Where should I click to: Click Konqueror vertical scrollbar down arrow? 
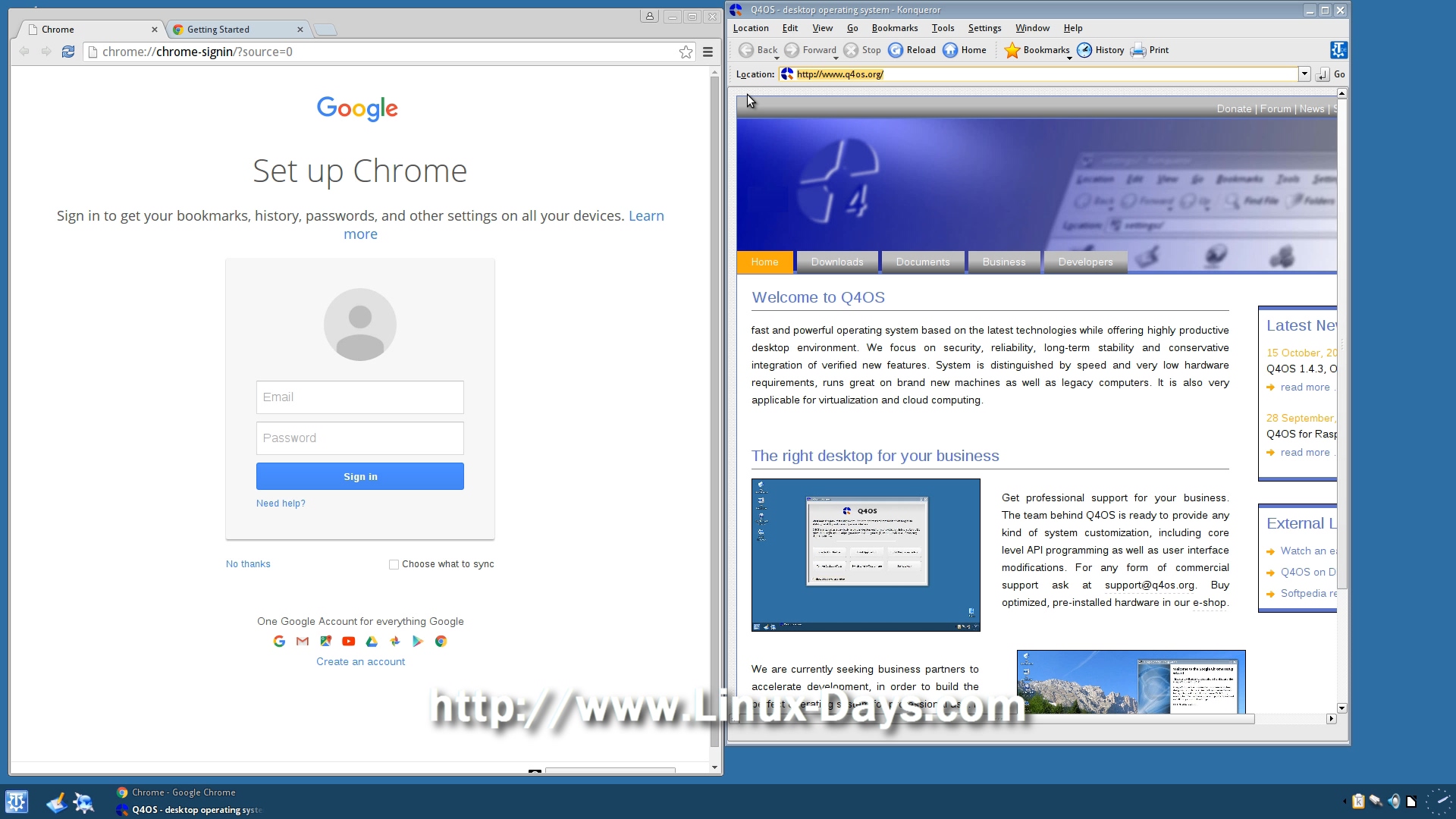tap(1341, 708)
